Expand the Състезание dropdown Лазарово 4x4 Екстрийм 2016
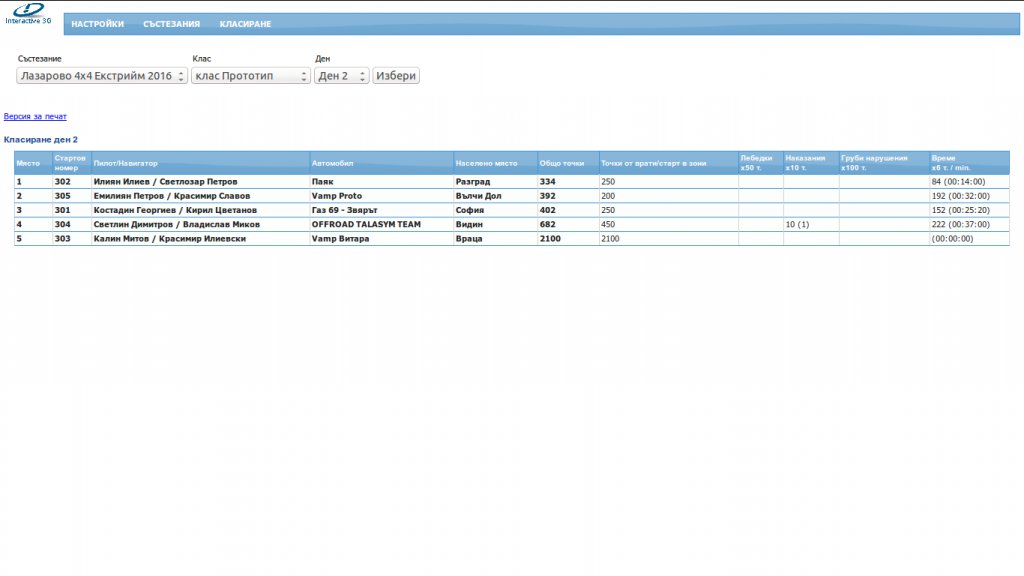Viewport: 1024px width, 576px height. click(x=102, y=76)
